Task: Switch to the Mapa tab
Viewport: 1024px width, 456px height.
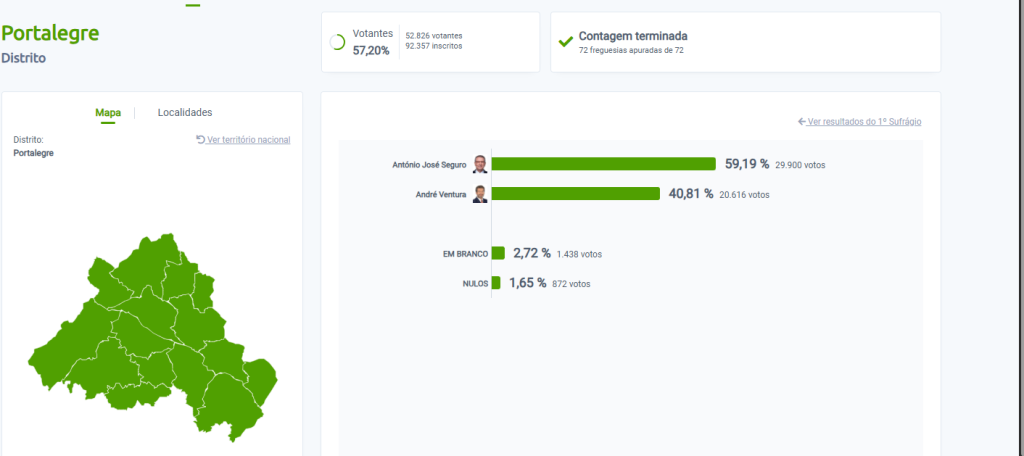Action: coord(108,113)
